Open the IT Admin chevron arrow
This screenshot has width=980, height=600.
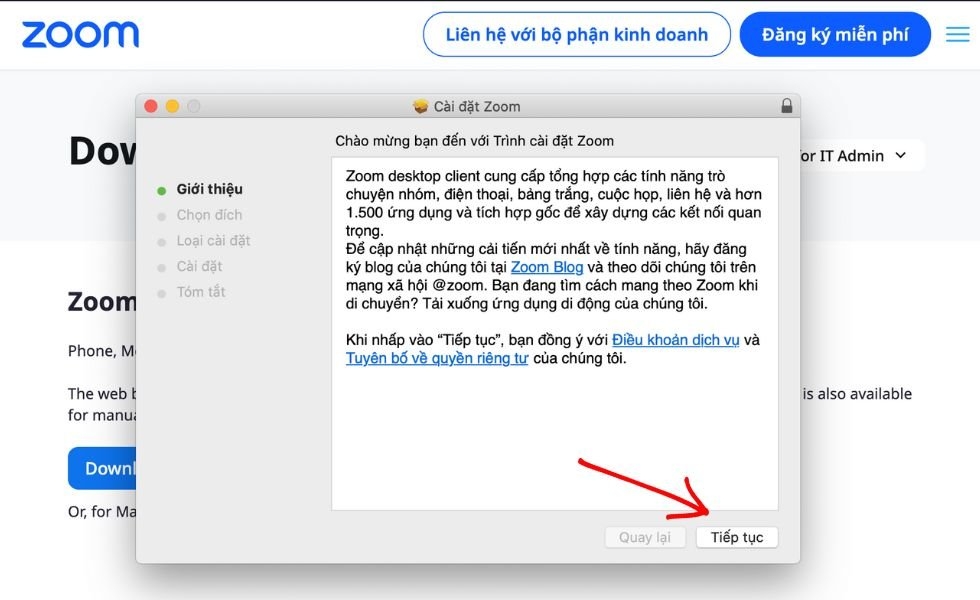pos(899,155)
